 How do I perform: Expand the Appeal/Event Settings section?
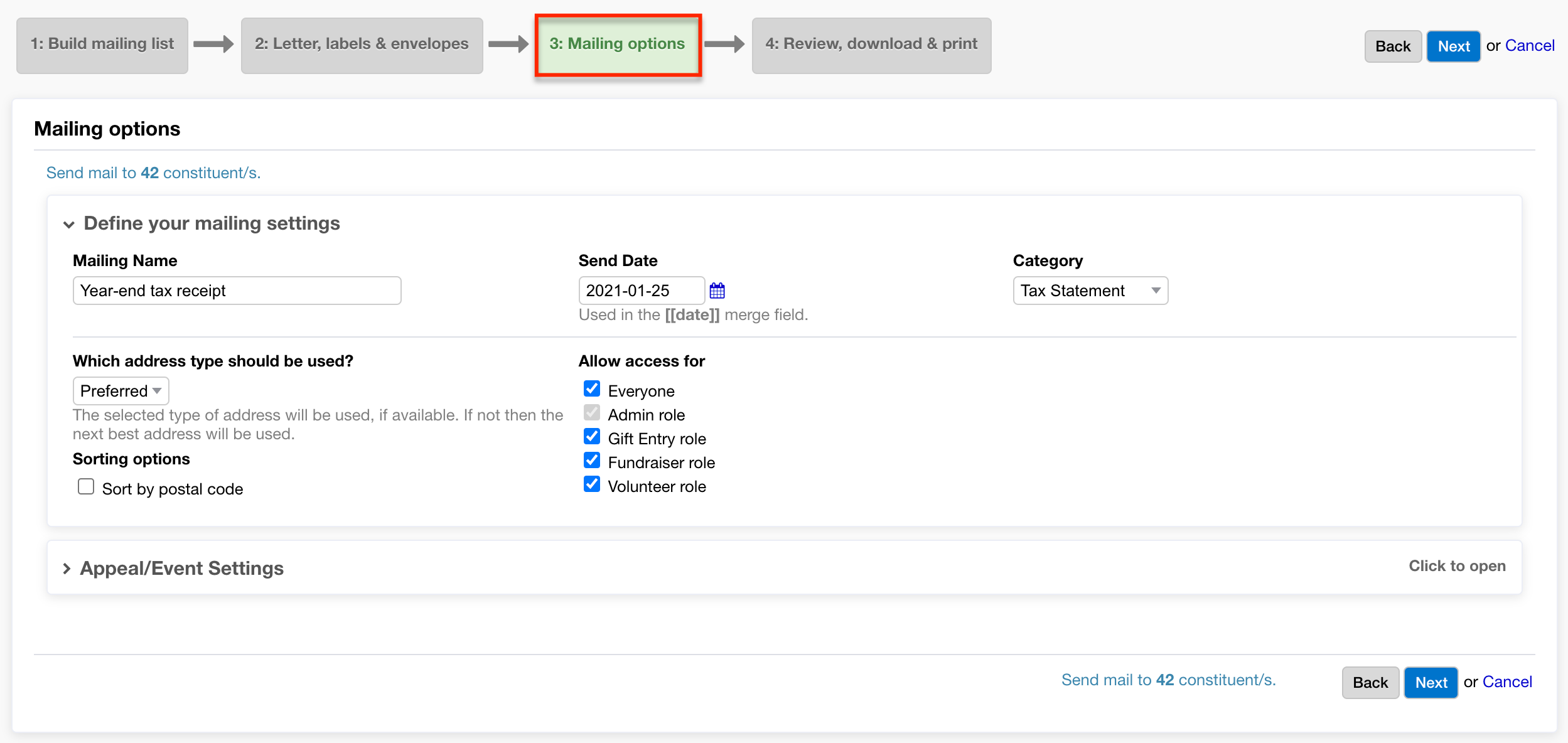[x=181, y=568]
